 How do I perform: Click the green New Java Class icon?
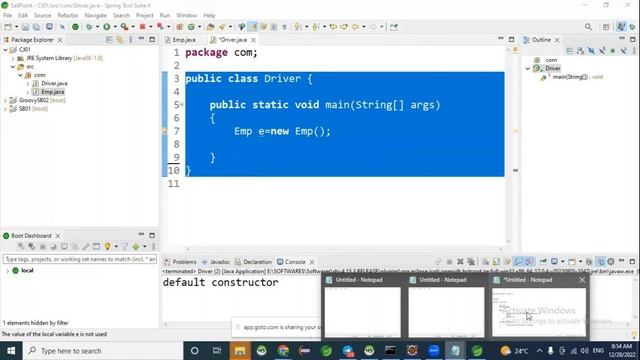tap(191, 27)
